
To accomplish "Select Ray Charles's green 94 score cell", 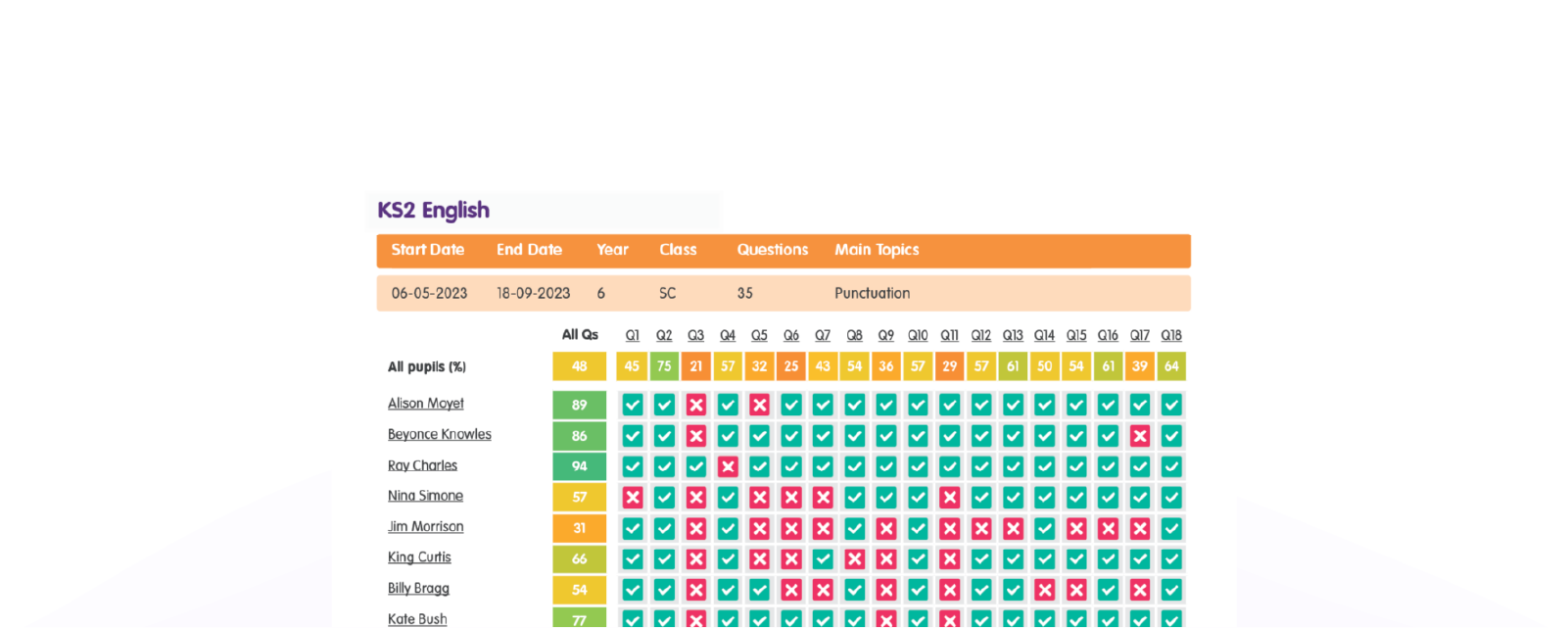I will tap(579, 466).
